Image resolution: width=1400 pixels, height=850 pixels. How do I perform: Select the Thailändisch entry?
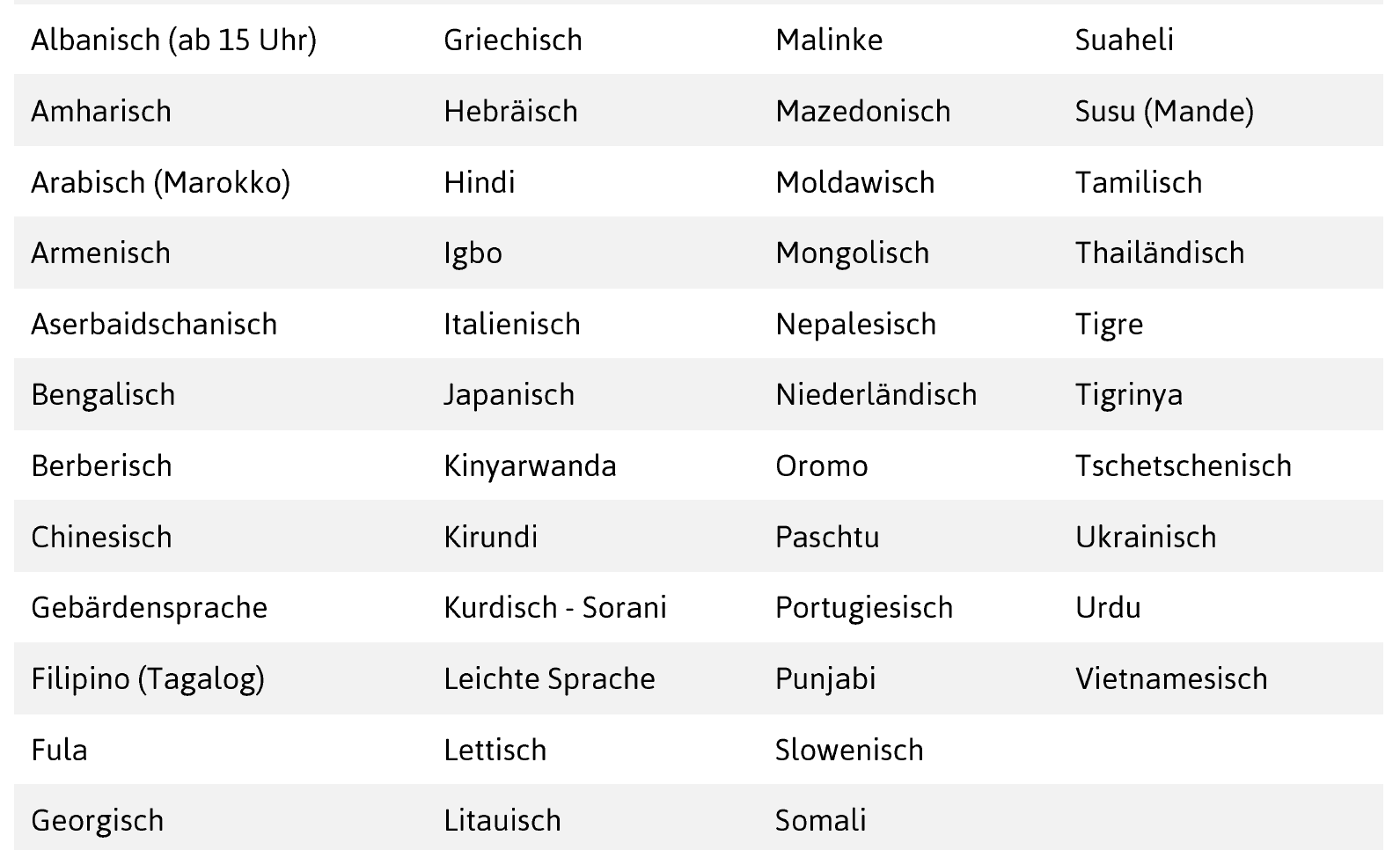pos(1159,253)
